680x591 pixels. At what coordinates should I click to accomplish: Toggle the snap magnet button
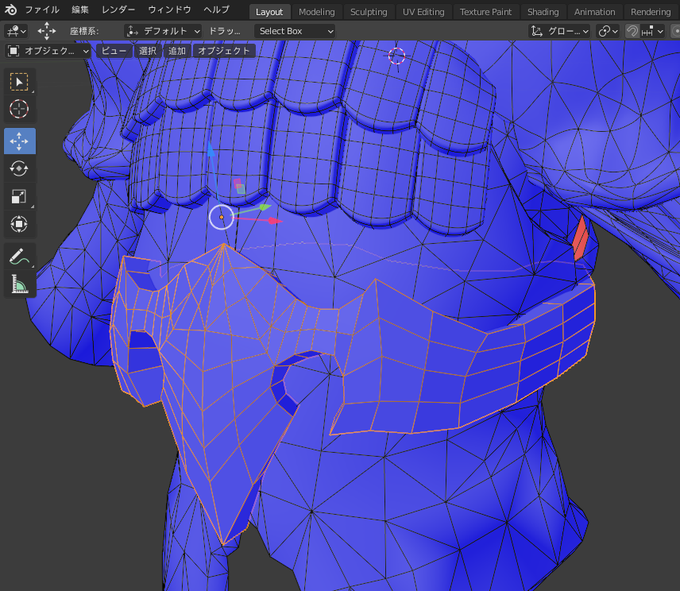[x=632, y=31]
